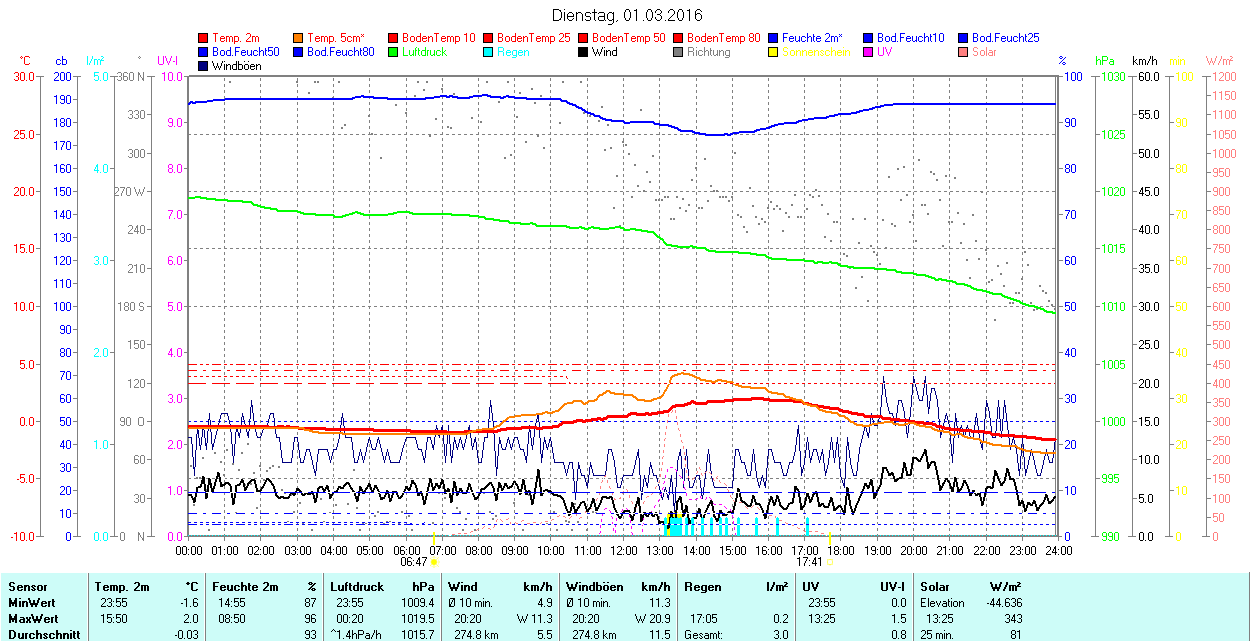This screenshot has height=641, width=1250.
Task: Click the chart title Dienstag, 01.03.2016
Action: click(x=627, y=16)
